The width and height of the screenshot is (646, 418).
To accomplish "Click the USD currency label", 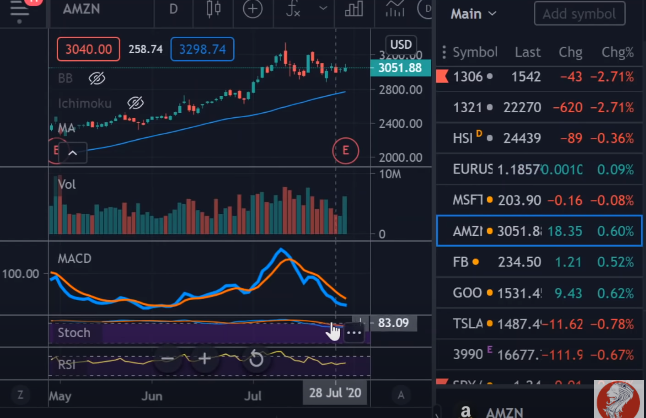I will (x=401, y=44).
